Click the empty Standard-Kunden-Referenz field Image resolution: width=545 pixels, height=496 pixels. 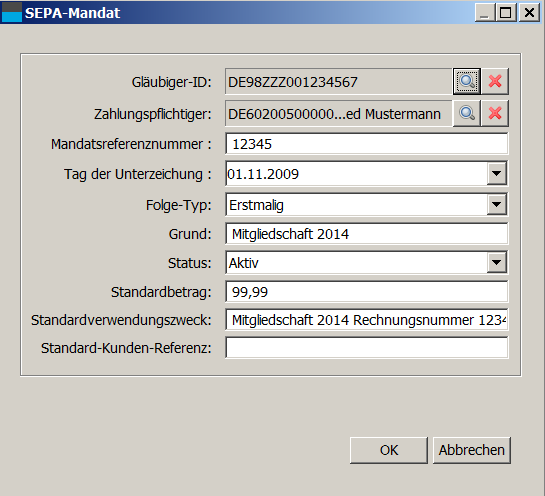click(x=367, y=348)
